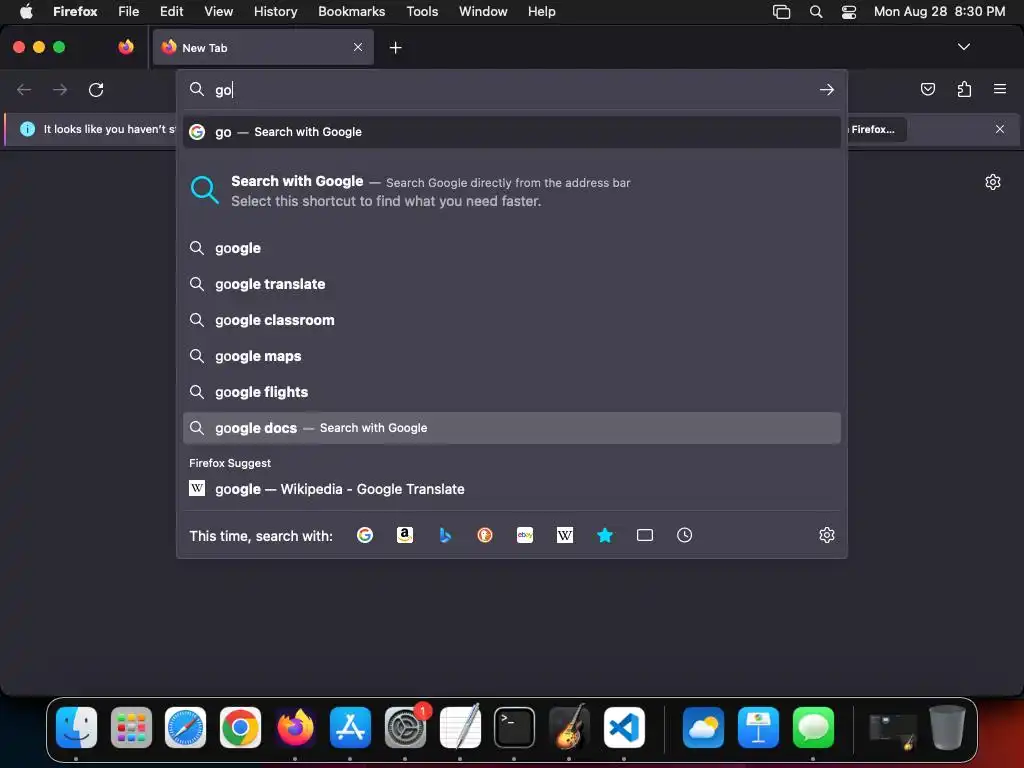
Task: Open Messages from the Dock
Action: click(813, 728)
